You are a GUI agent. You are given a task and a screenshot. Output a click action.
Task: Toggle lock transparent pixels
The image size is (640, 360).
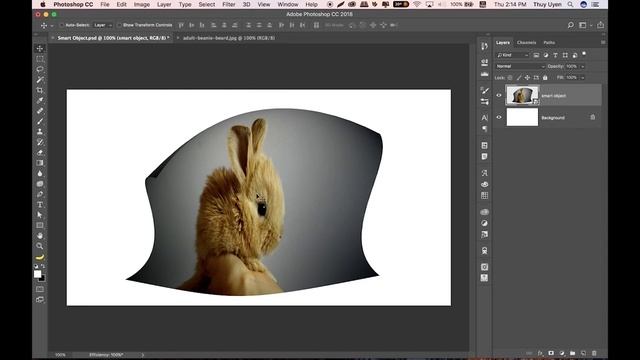(x=510, y=78)
